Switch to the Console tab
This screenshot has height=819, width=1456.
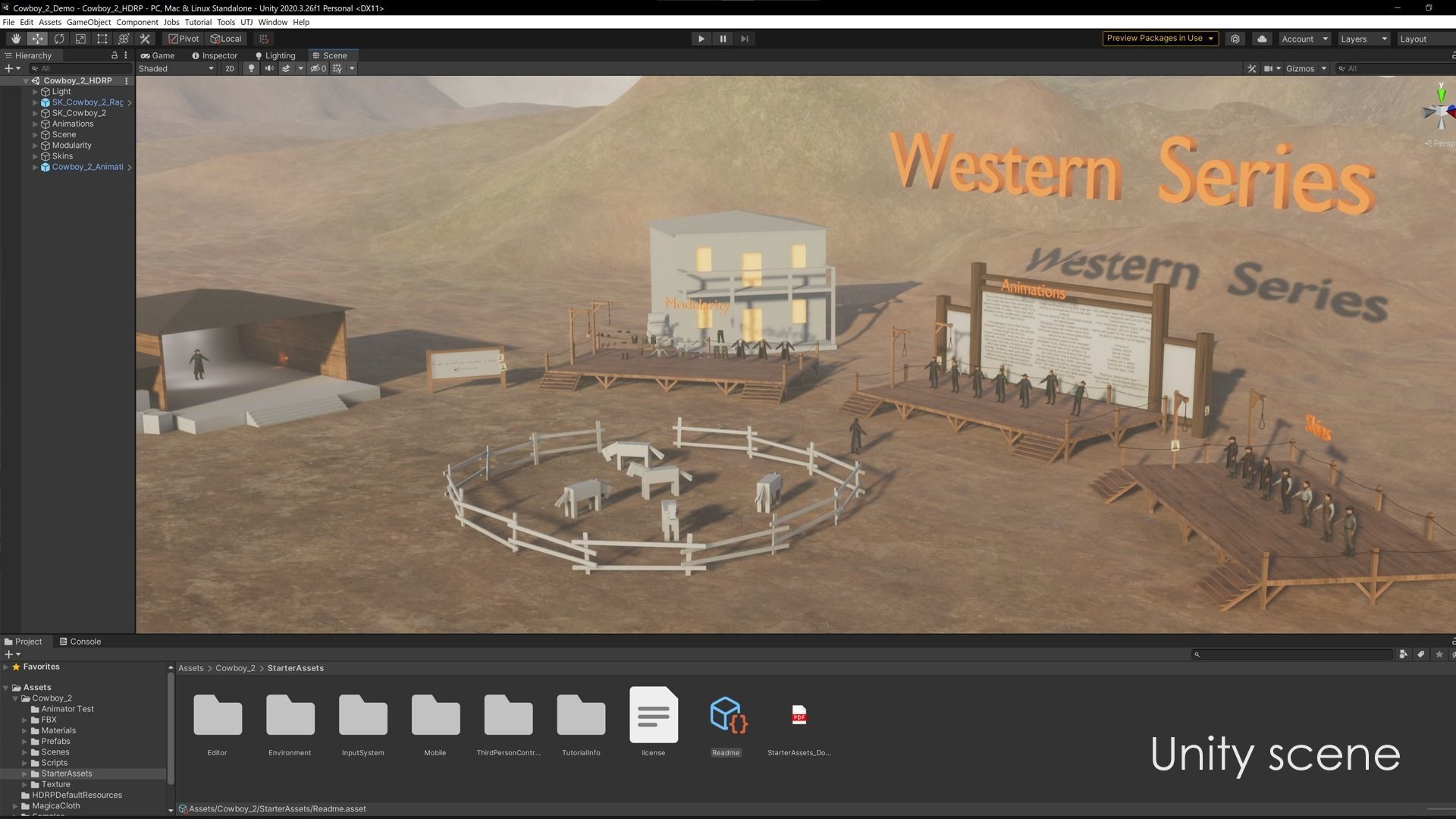click(x=80, y=642)
